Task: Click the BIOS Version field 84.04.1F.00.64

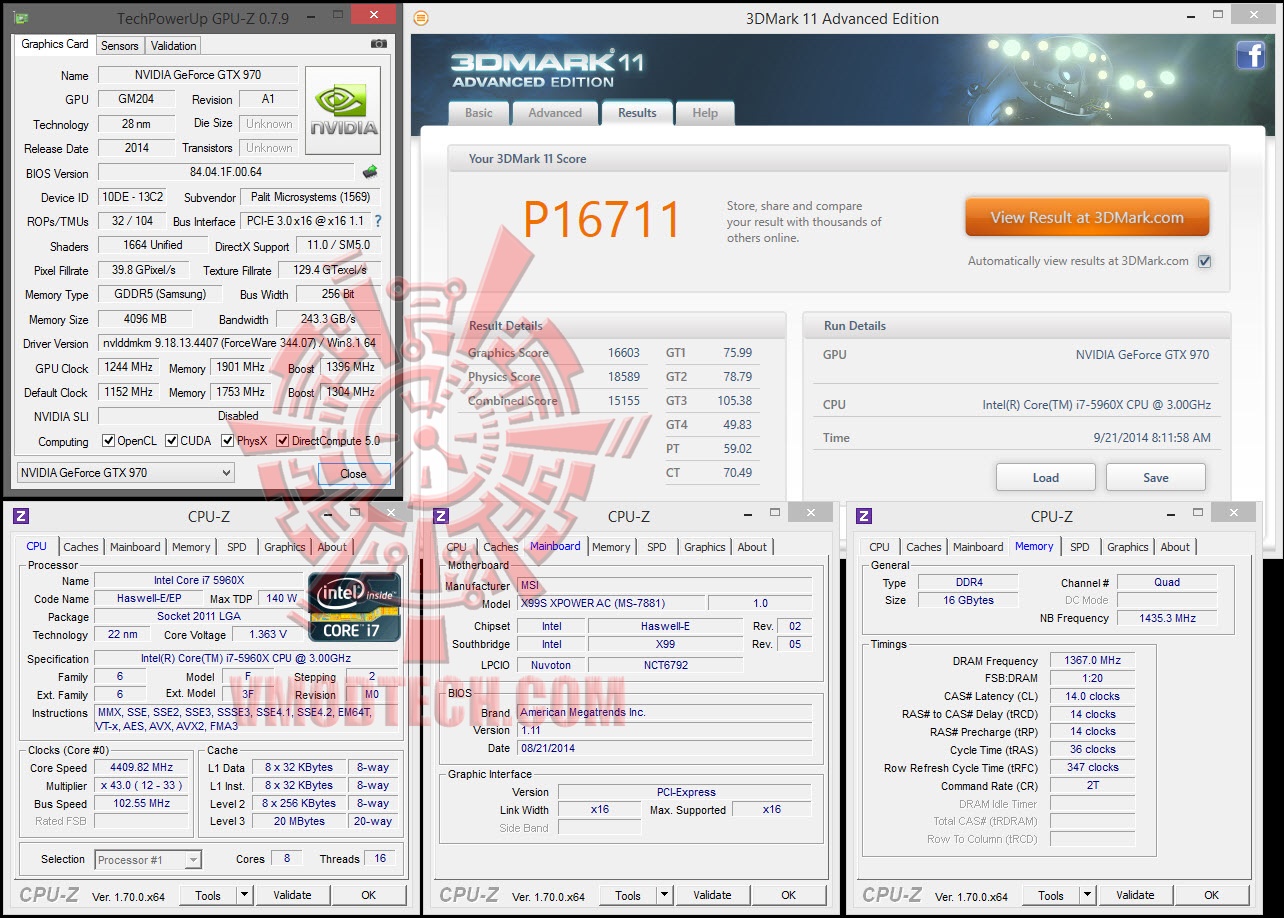Action: tap(227, 173)
